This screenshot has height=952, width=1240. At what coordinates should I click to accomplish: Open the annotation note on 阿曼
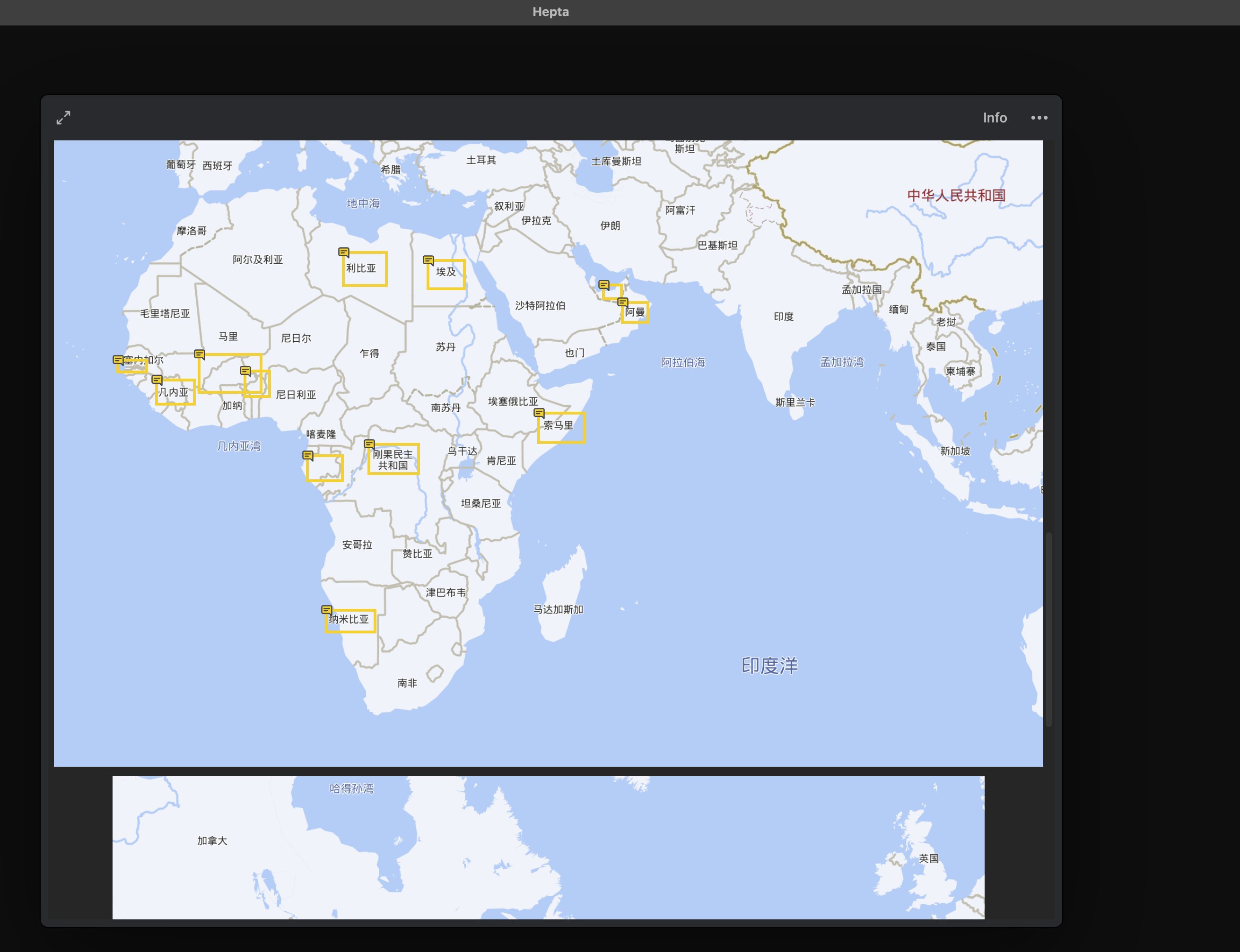[622, 303]
